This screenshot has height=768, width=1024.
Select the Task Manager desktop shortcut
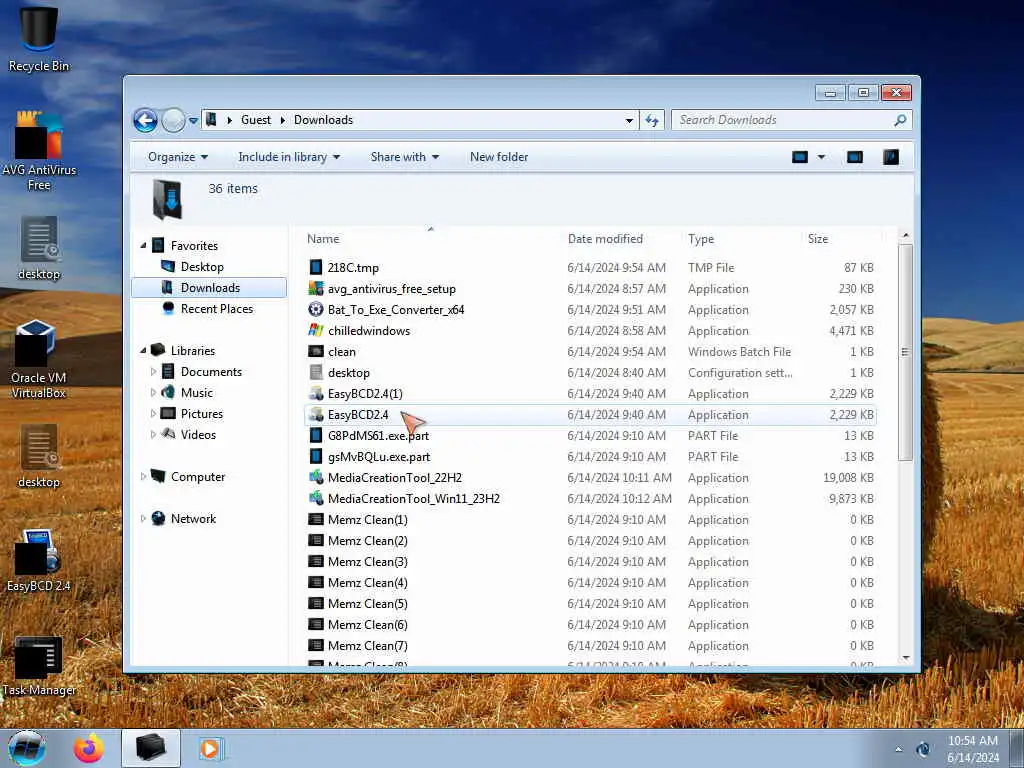39,665
